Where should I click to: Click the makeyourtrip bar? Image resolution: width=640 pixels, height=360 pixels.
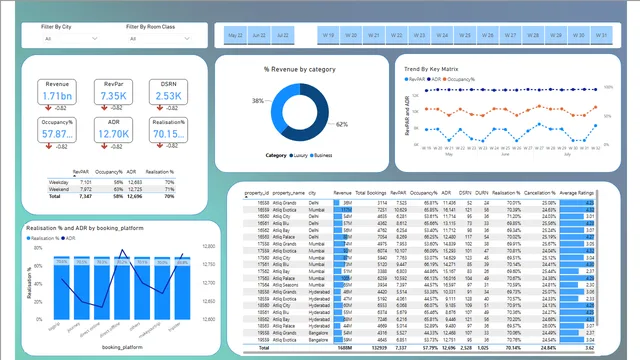(x=162, y=288)
